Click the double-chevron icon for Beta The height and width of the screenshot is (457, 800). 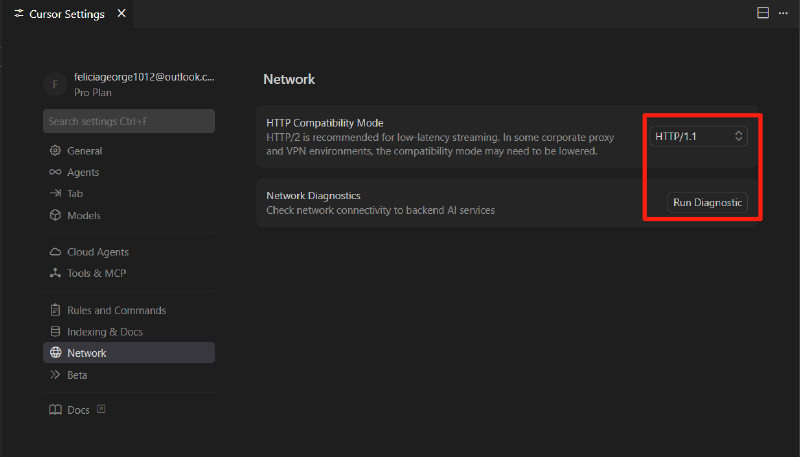point(55,375)
